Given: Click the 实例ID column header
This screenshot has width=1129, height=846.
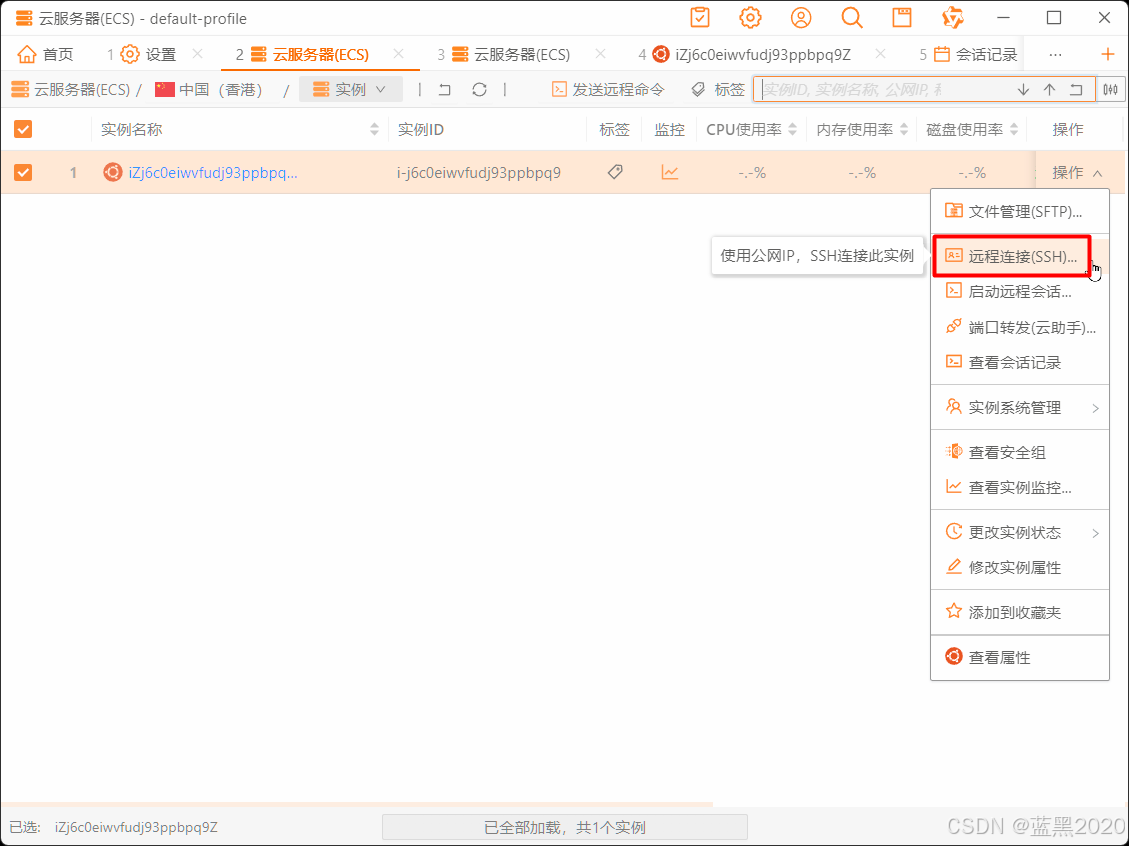Looking at the screenshot, I should pyautogui.click(x=420, y=129).
